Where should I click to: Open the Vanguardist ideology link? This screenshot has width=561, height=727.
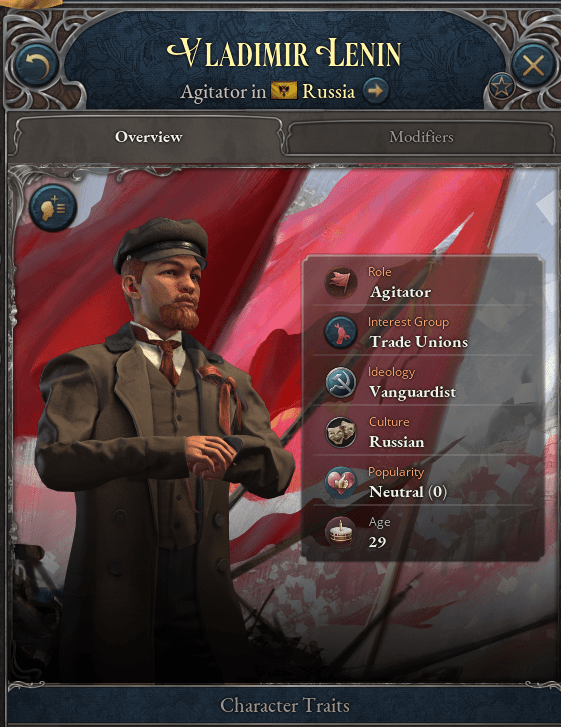coord(413,392)
